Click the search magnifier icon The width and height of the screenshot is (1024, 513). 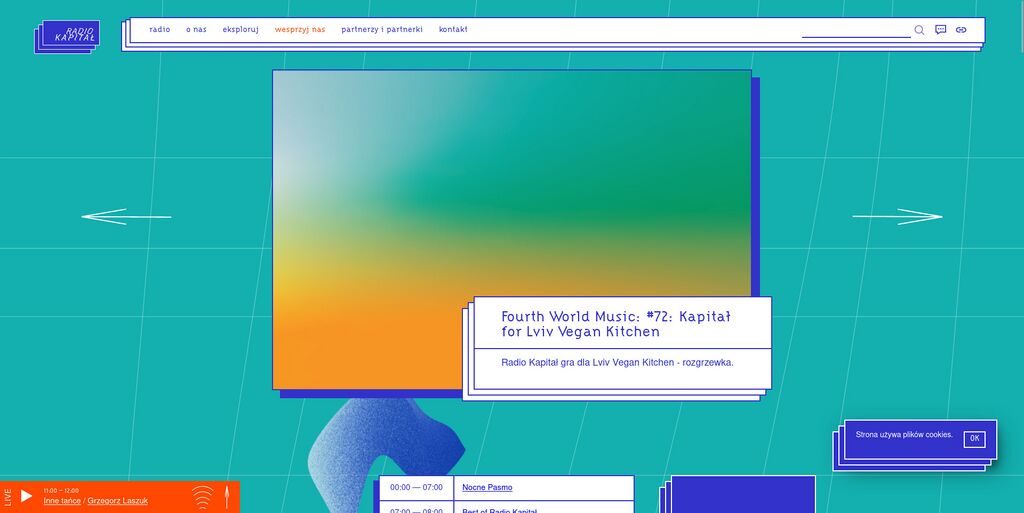[x=919, y=30]
